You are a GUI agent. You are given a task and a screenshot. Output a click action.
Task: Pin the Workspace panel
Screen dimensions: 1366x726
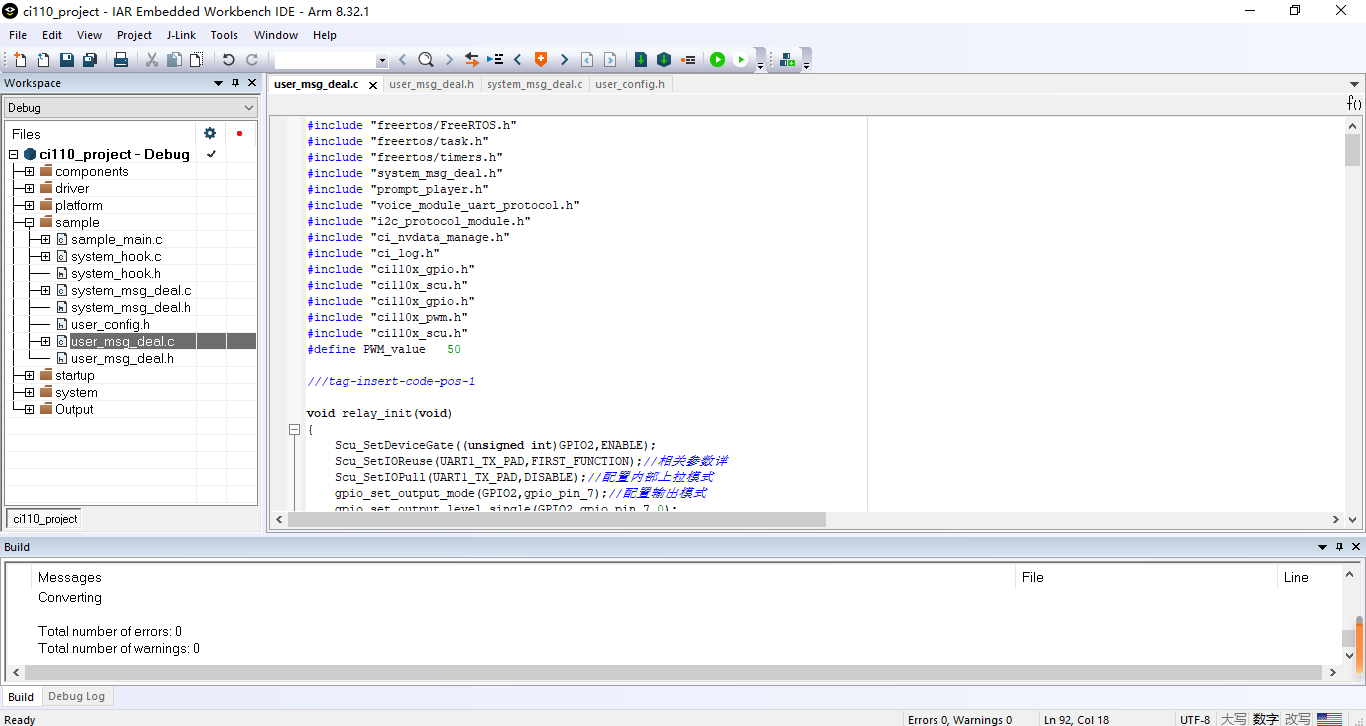(x=236, y=83)
